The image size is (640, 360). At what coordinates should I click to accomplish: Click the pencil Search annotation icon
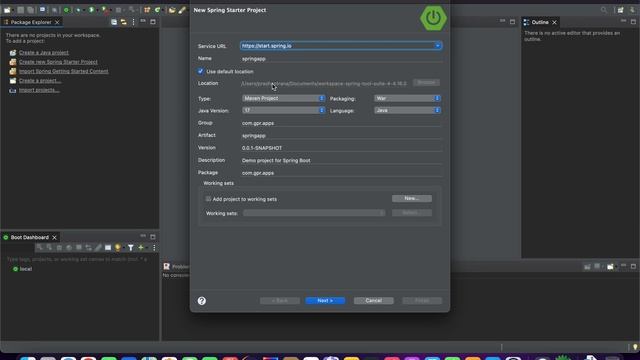point(182,10)
